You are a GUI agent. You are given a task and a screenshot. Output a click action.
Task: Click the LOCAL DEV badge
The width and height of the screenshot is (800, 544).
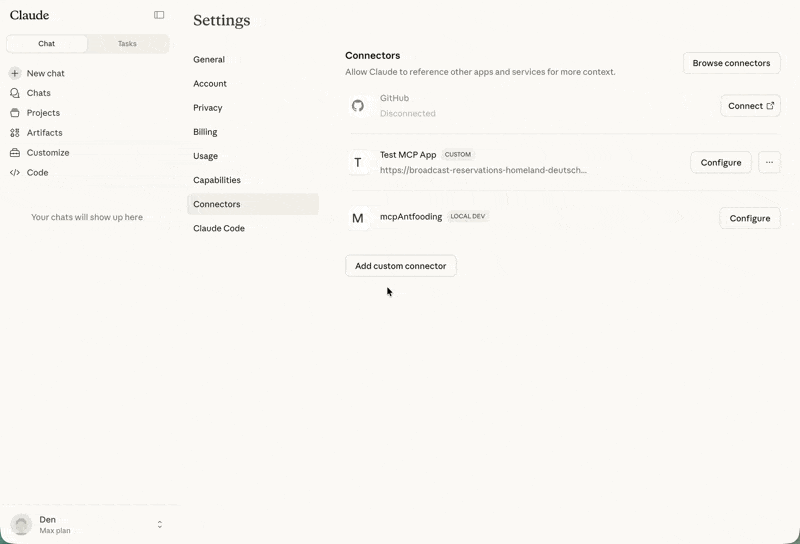tap(467, 216)
